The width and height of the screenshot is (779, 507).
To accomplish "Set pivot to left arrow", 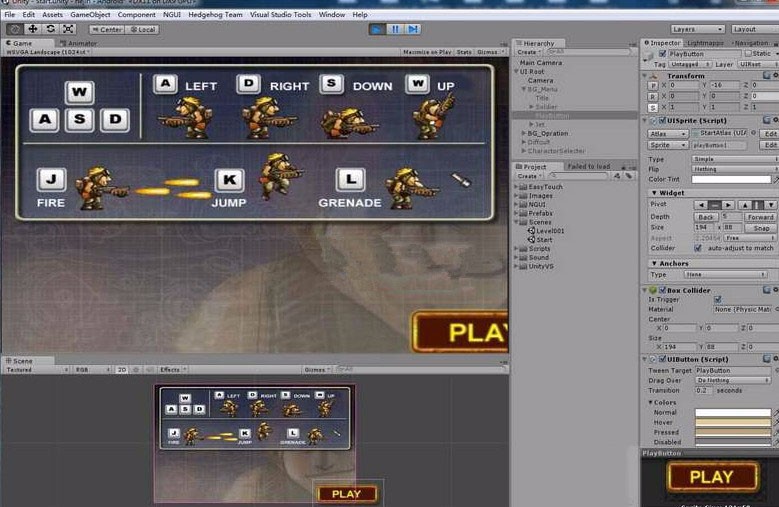I will pos(701,205).
